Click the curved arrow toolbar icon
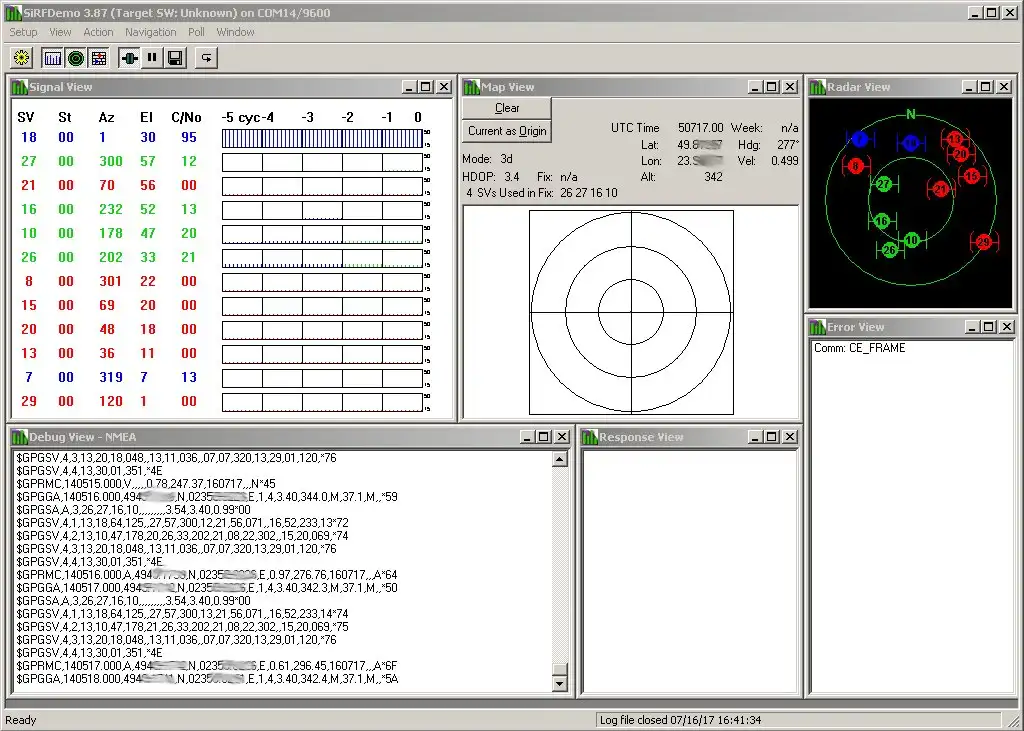The image size is (1024, 731). 206,58
